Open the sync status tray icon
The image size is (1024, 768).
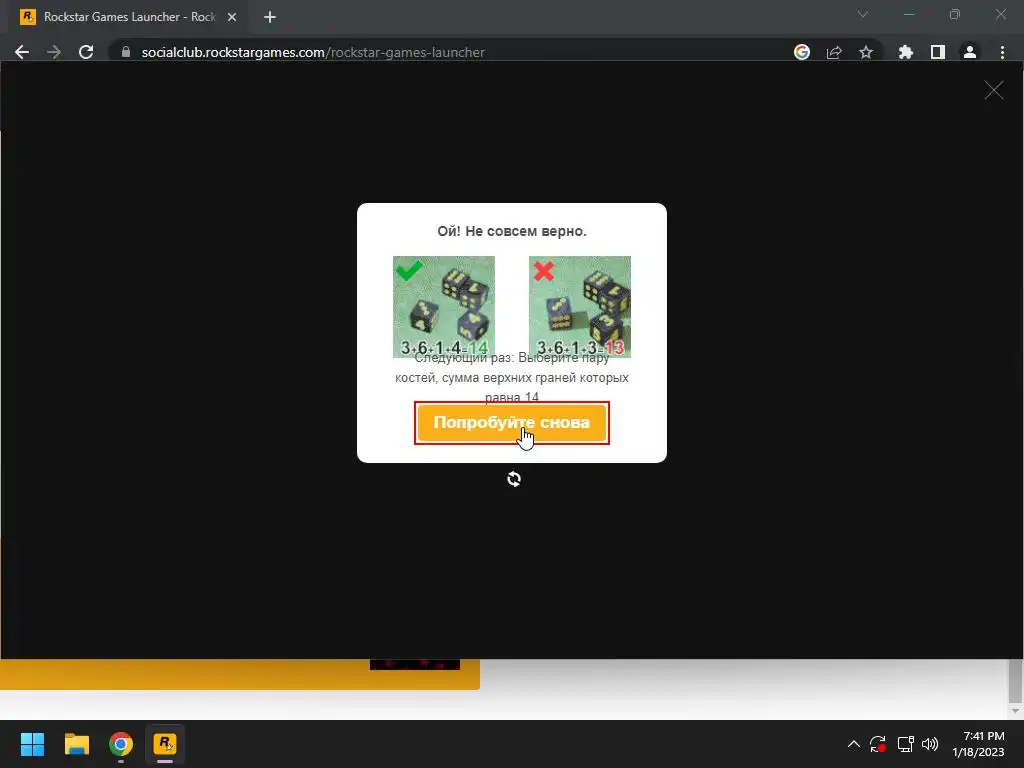[x=878, y=744]
